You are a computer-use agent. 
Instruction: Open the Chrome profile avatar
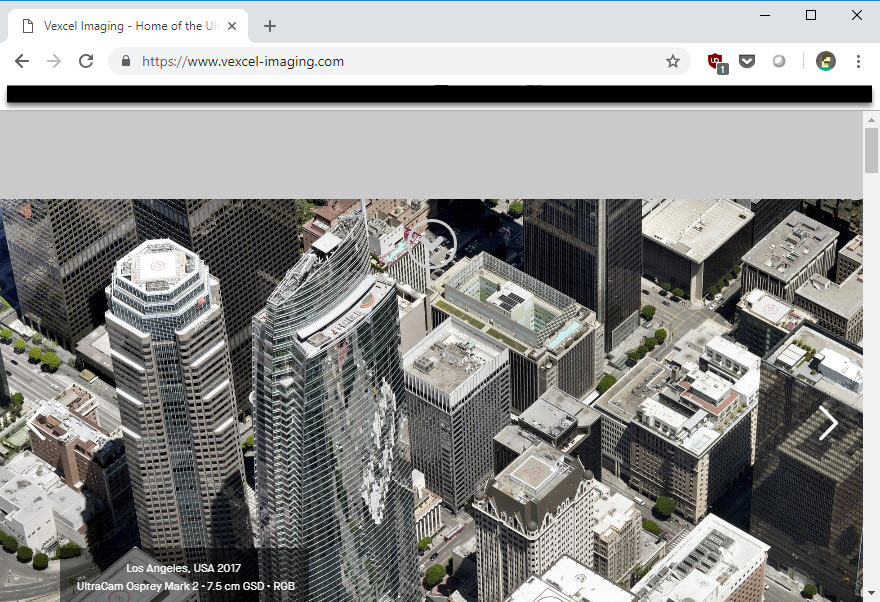tap(826, 61)
